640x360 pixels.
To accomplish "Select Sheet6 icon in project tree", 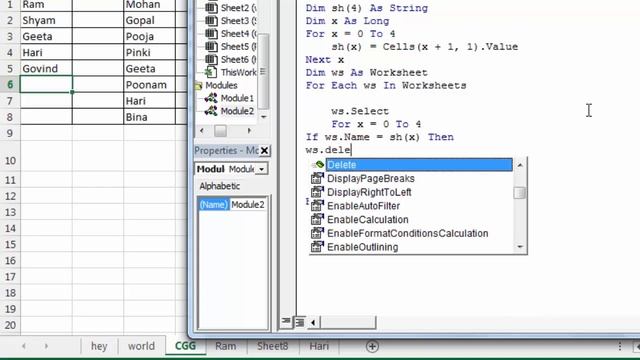I will click(211, 59).
